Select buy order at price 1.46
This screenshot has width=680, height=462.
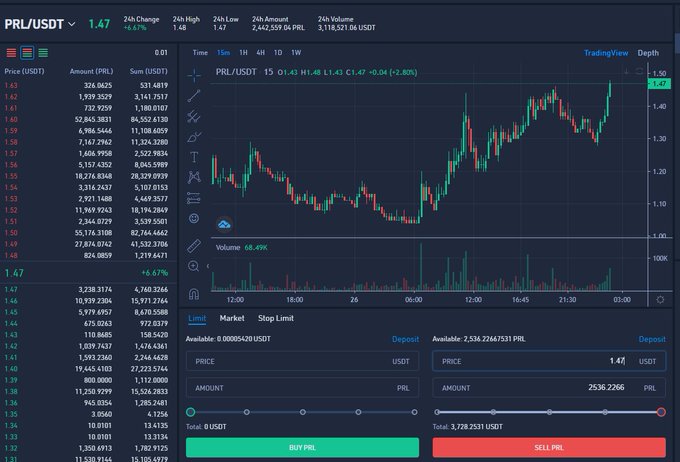(x=86, y=301)
